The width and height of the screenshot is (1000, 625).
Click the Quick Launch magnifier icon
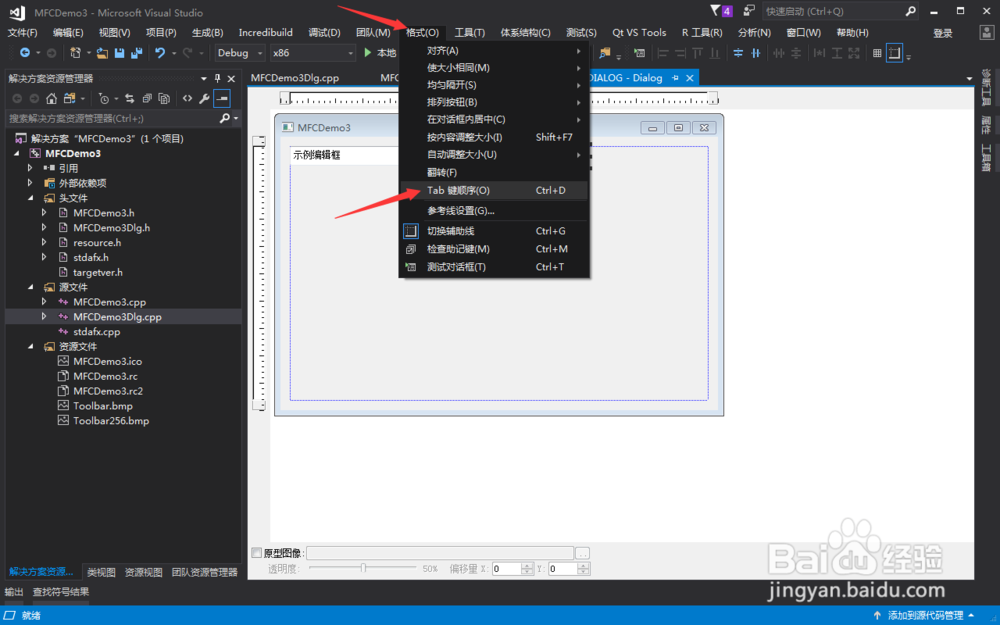pos(910,11)
